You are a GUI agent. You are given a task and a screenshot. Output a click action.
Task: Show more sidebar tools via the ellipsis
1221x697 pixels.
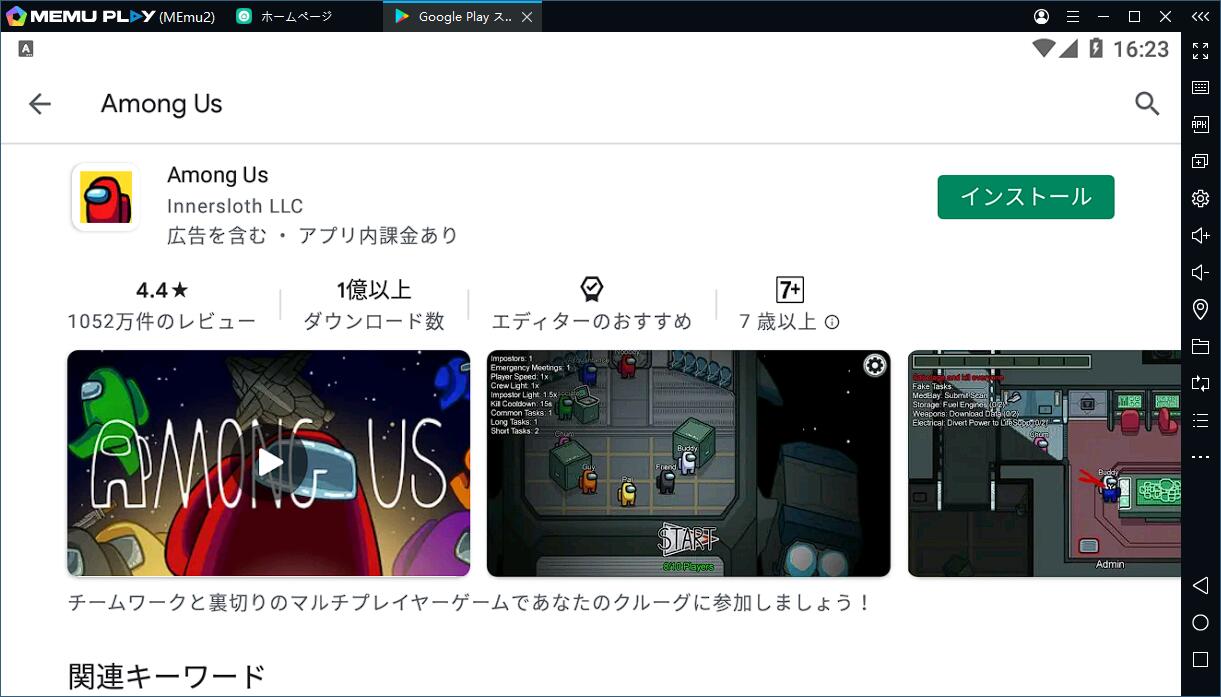pos(1201,457)
